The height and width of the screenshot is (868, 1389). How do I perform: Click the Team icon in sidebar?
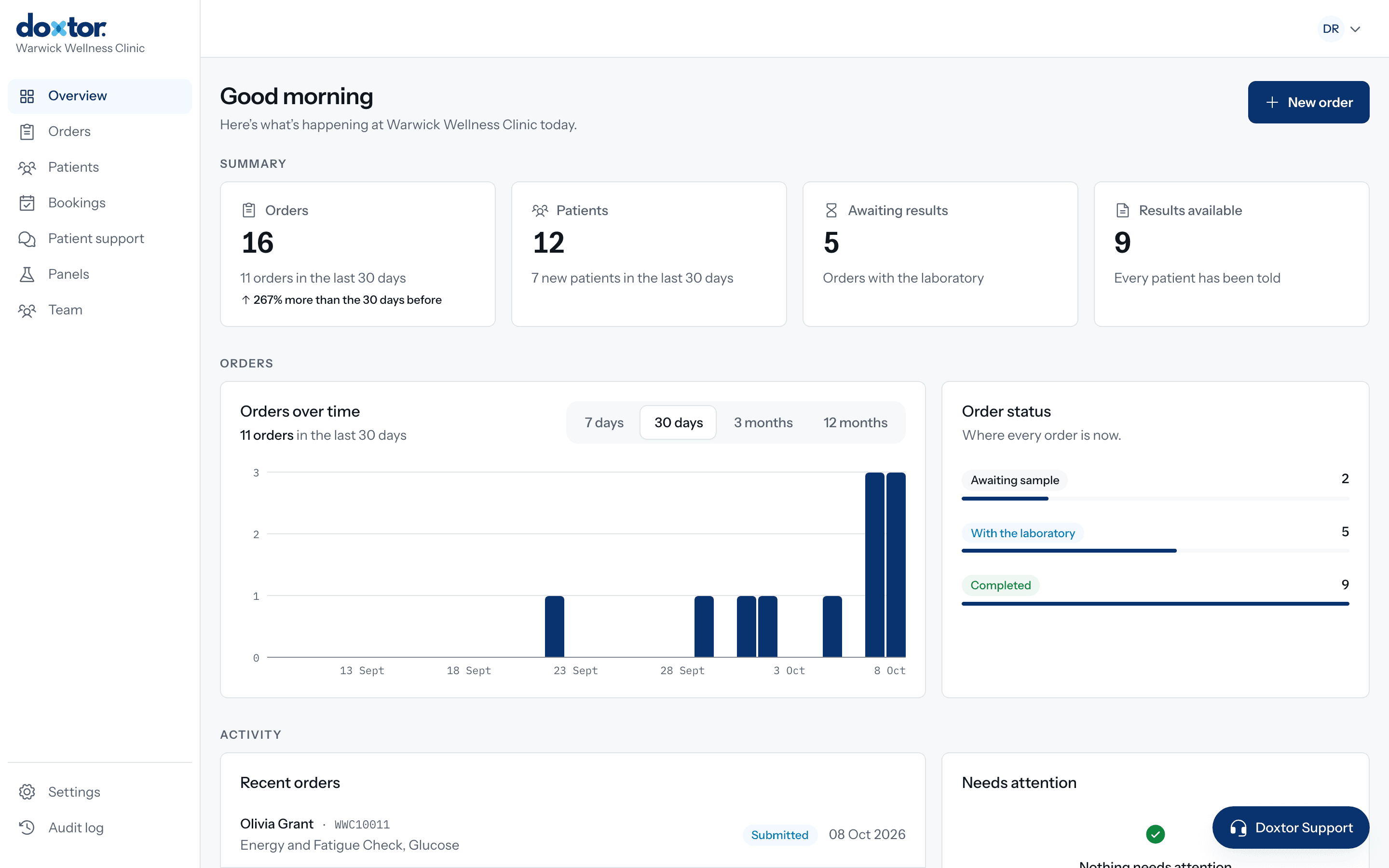[27, 310]
